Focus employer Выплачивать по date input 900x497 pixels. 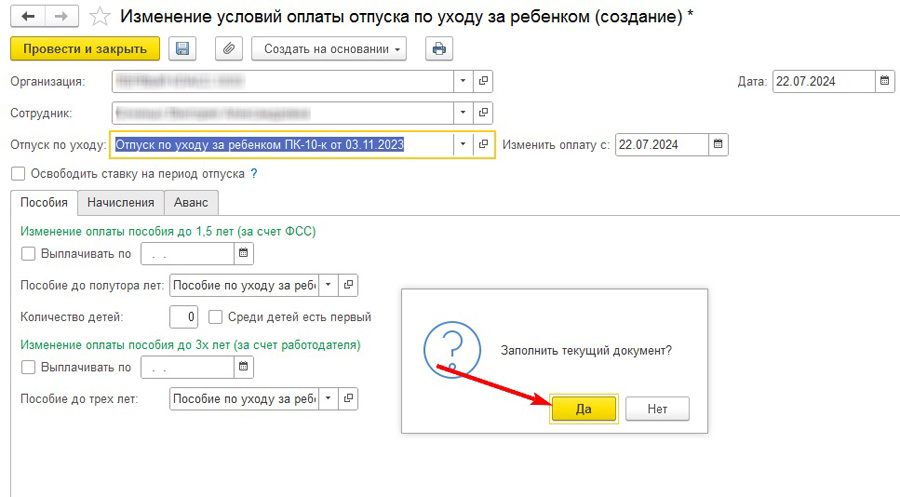point(187,367)
